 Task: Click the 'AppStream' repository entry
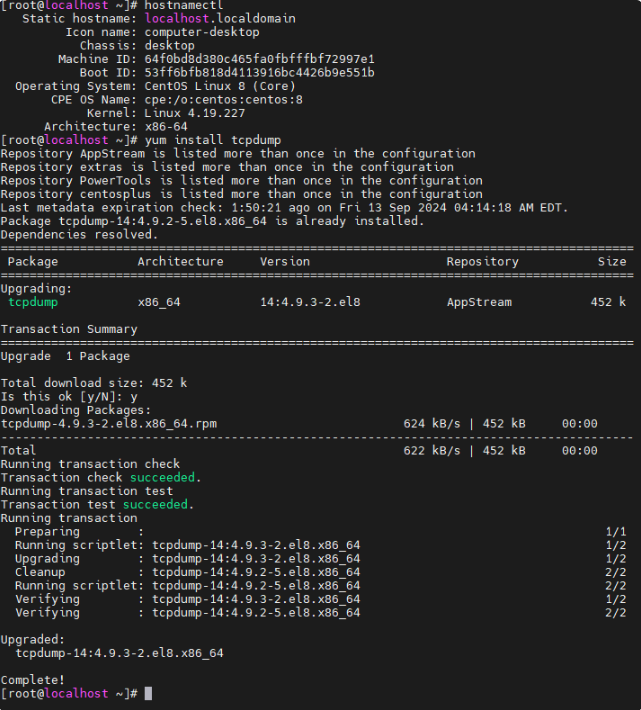coord(479,302)
